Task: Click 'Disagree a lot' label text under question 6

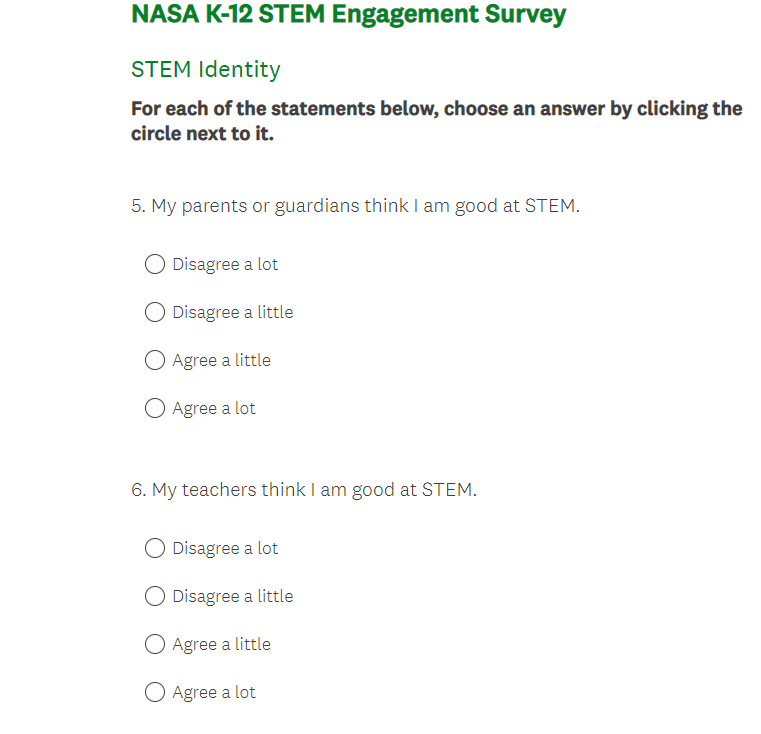Action: 225,548
